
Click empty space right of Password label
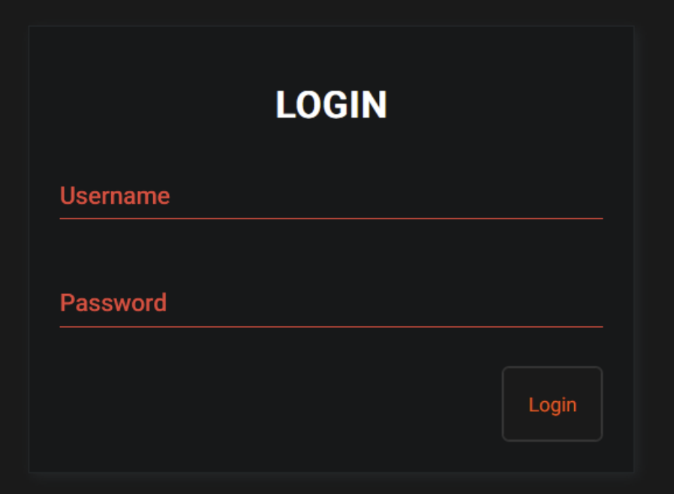pos(400,303)
